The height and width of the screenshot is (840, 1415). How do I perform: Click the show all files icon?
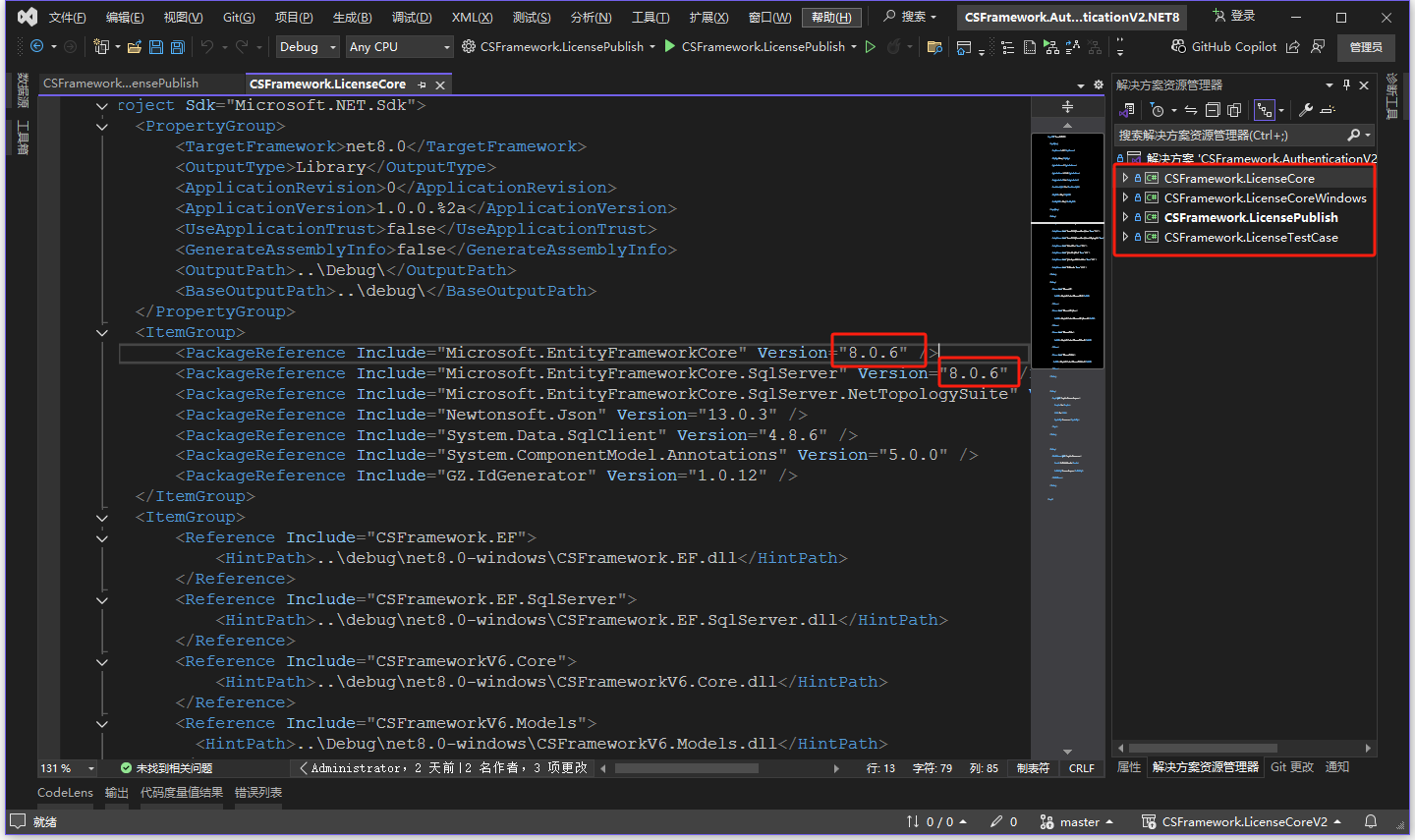(x=1234, y=110)
